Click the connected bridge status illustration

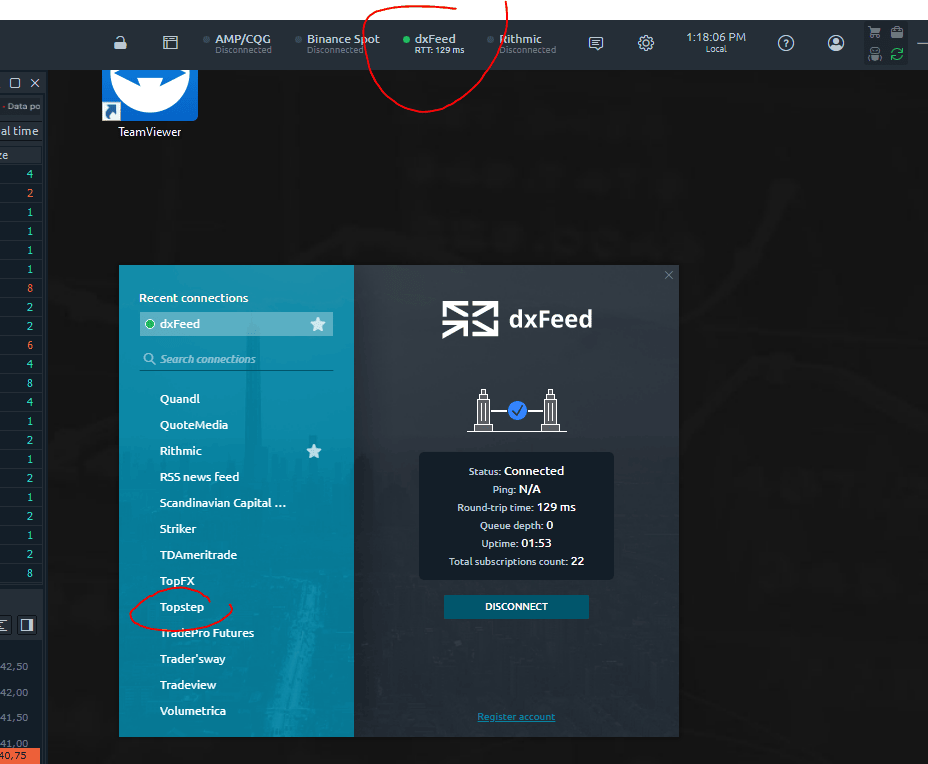[517, 410]
